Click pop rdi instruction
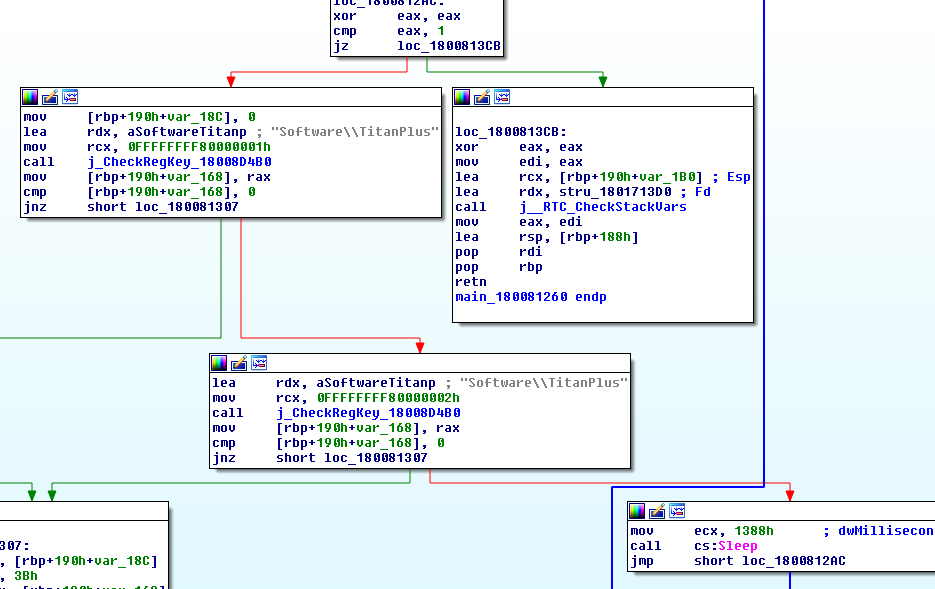 click(499, 252)
